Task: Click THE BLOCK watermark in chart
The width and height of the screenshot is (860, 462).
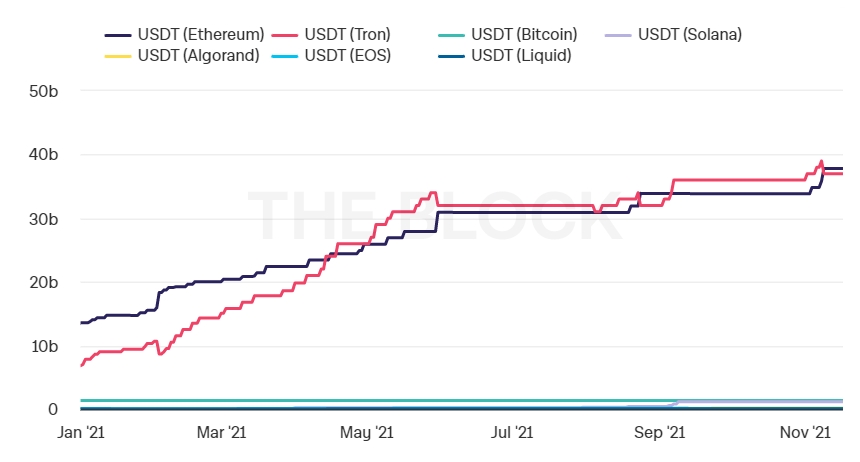Action: coord(435,212)
